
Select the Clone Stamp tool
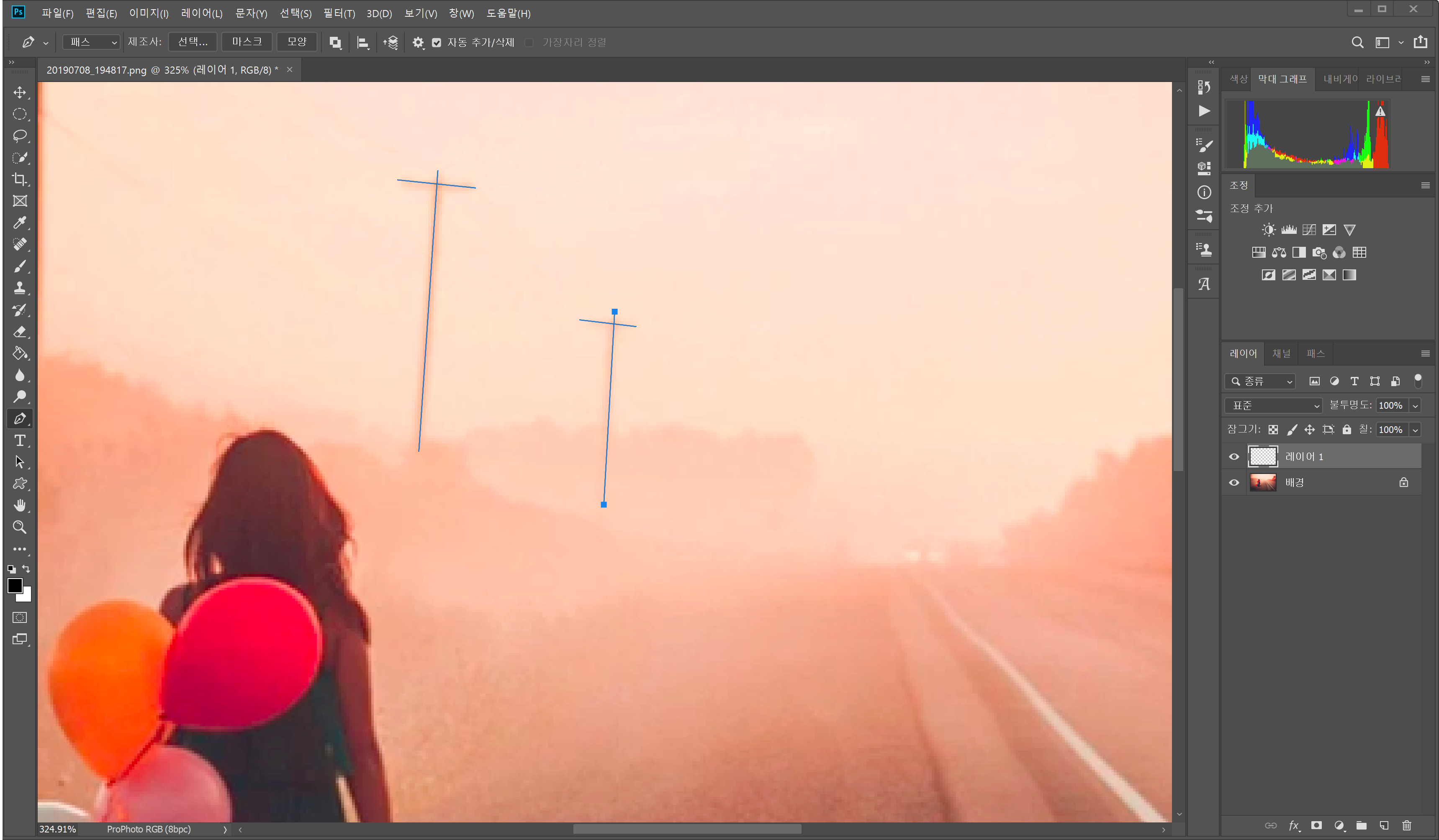point(19,288)
